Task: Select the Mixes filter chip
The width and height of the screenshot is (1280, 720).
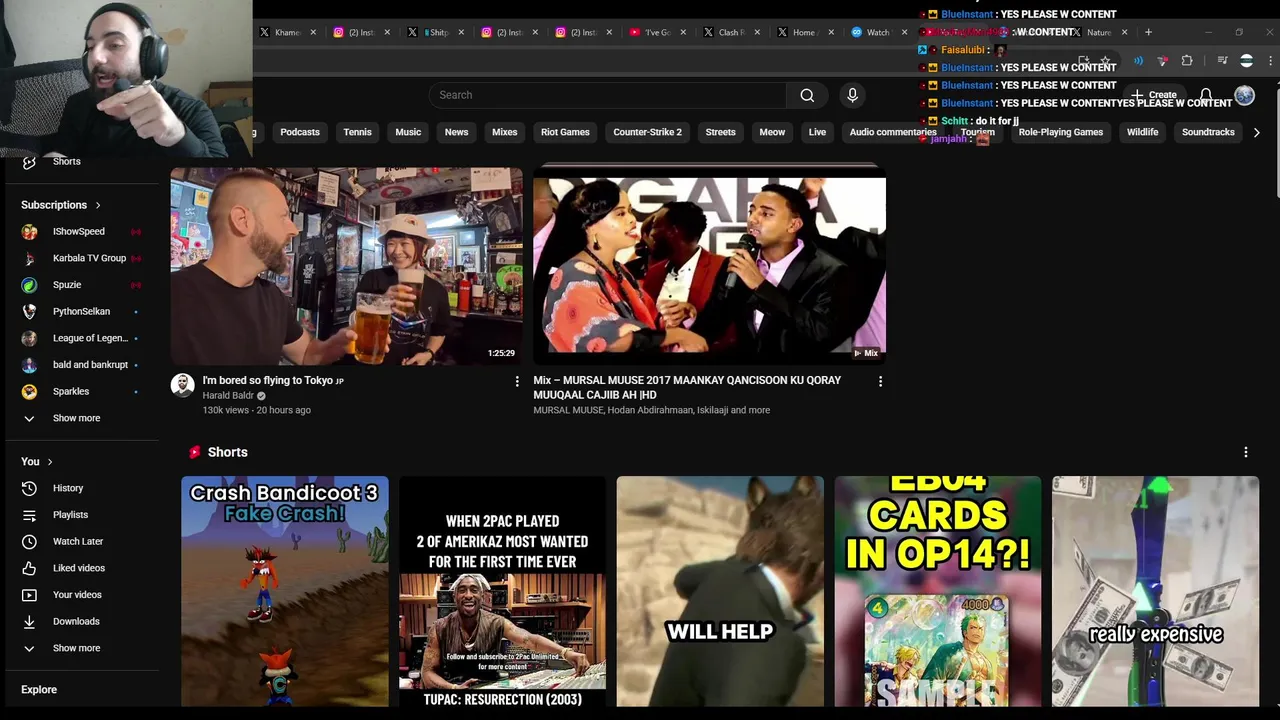Action: point(504,132)
